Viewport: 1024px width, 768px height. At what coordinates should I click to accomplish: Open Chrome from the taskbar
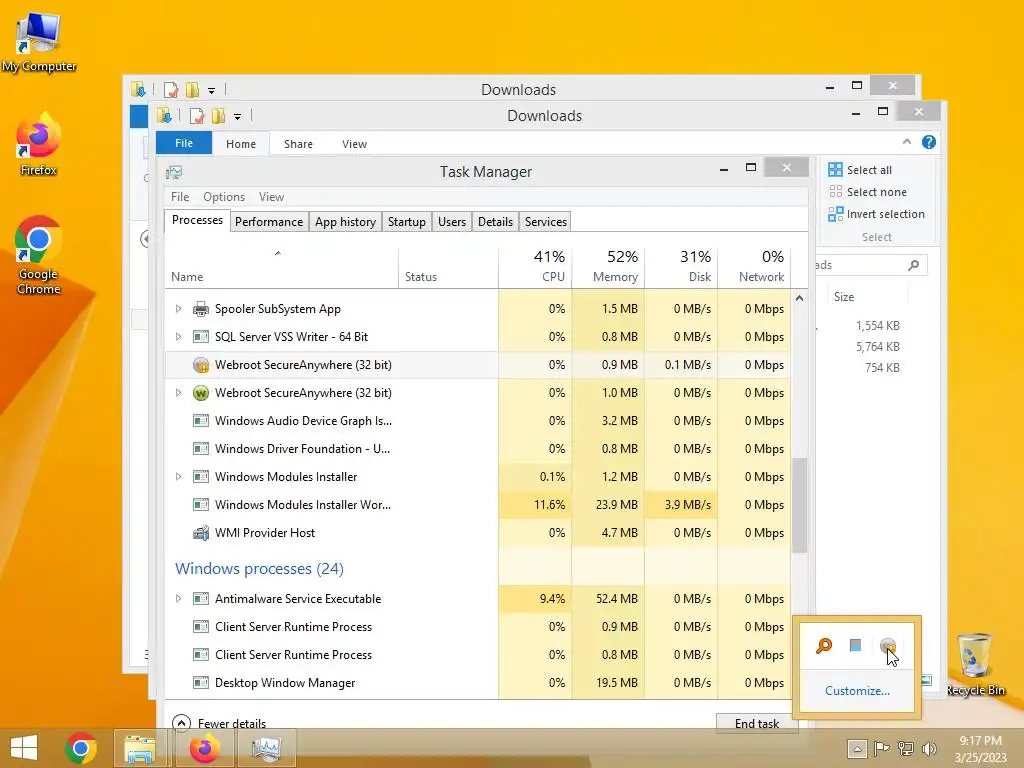(81, 748)
